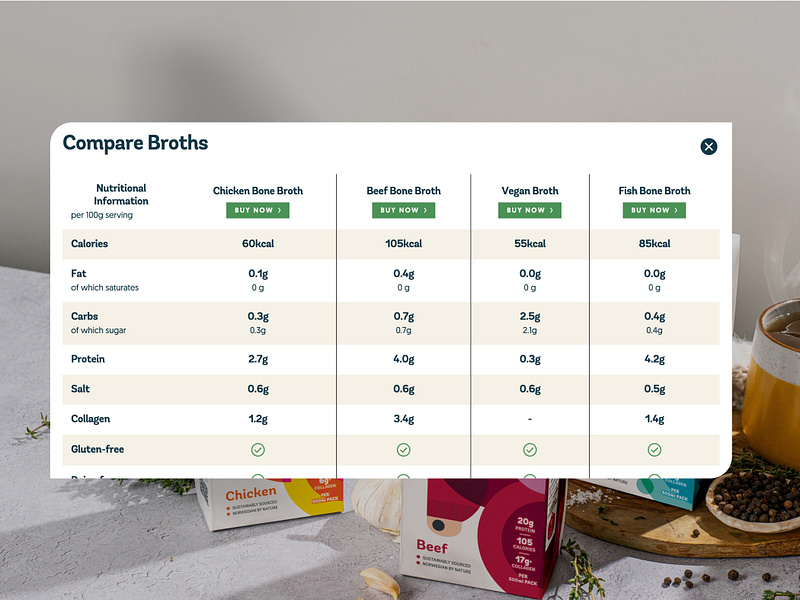Select the Chicken Bone Broth column header
Screen dimensions: 800x600
258,190
